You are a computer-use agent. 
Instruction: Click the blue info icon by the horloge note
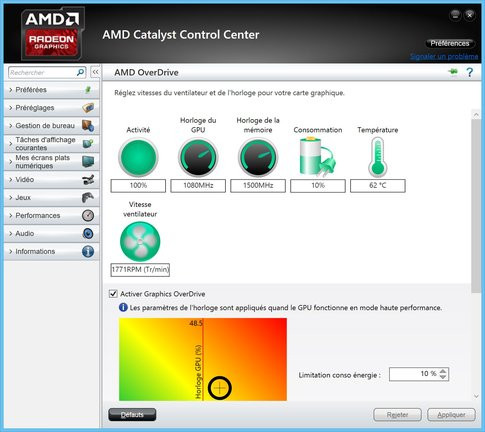pos(123,307)
